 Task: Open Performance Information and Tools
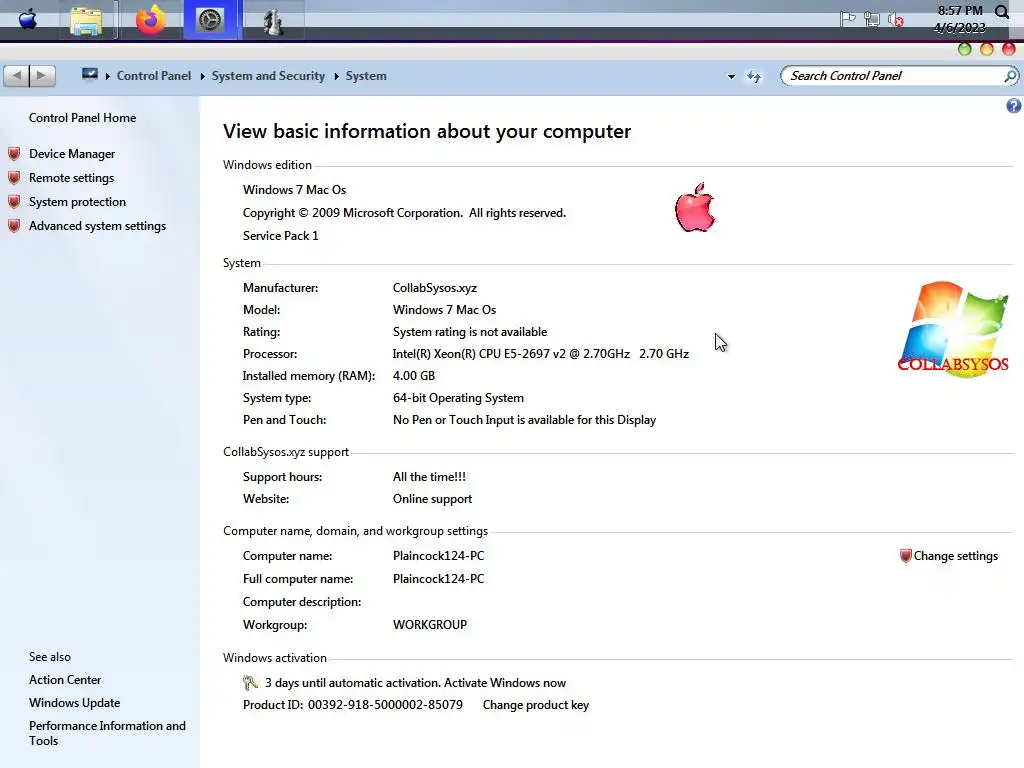point(107,733)
